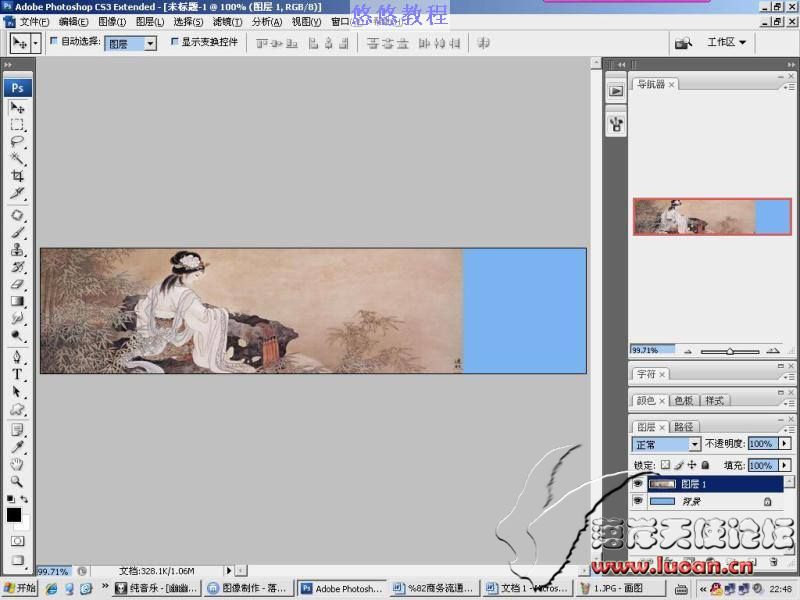This screenshot has height=600, width=800.
Task: Toggle Quick Mask mode
Action: 17,541
